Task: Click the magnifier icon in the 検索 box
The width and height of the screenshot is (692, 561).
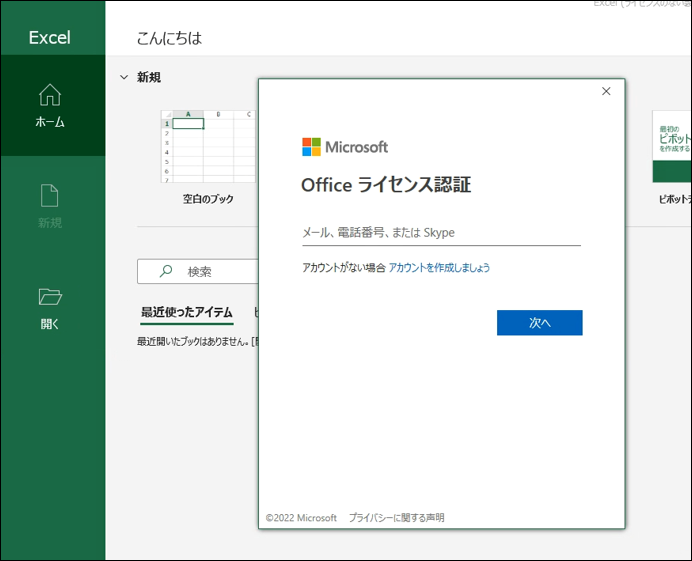Action: [166, 271]
